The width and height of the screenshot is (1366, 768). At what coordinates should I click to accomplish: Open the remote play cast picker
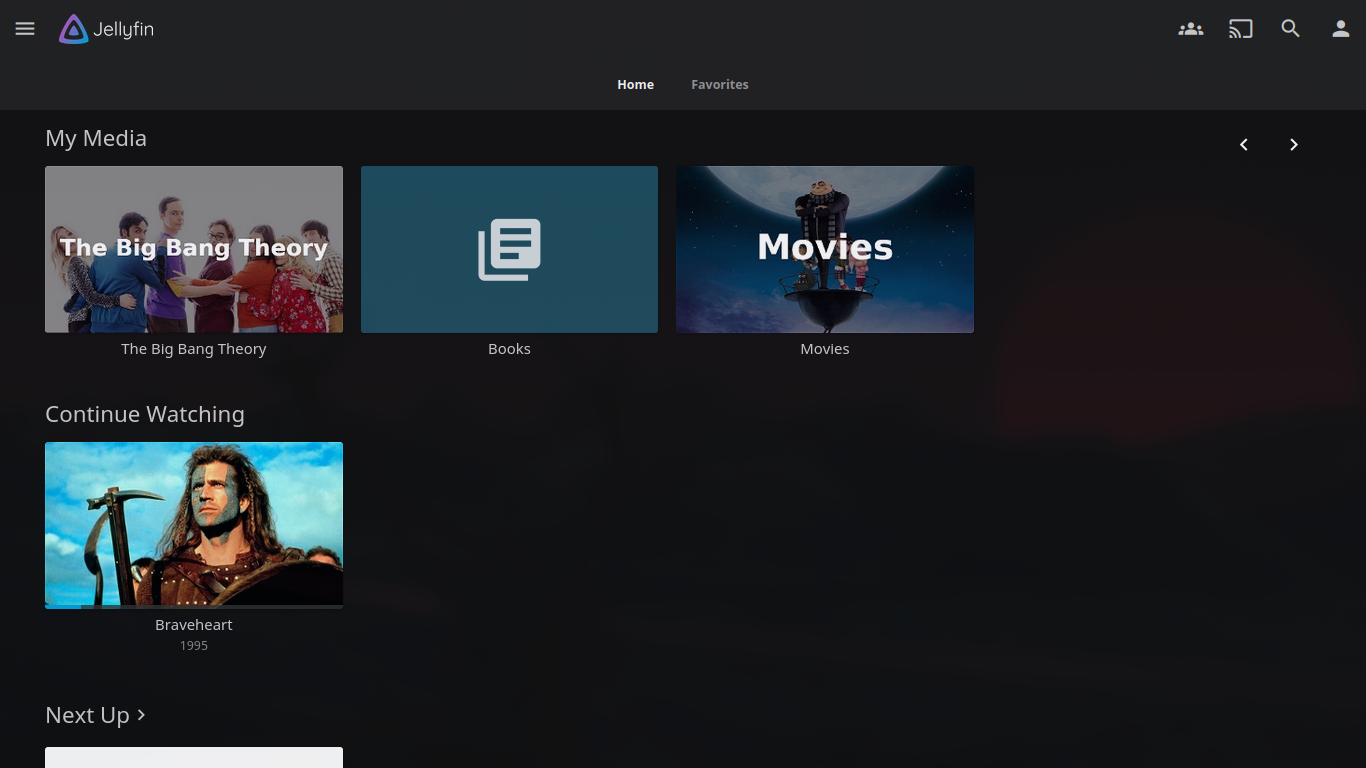click(1240, 28)
